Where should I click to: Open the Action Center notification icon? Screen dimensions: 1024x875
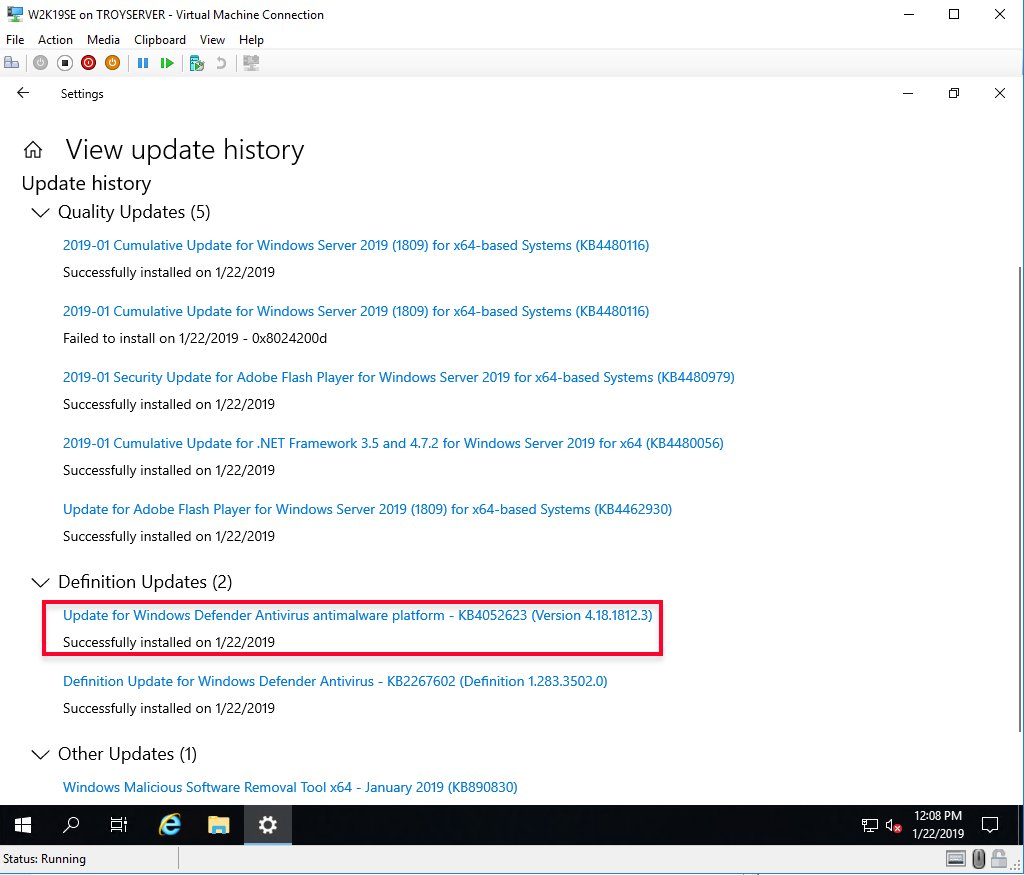click(x=990, y=825)
